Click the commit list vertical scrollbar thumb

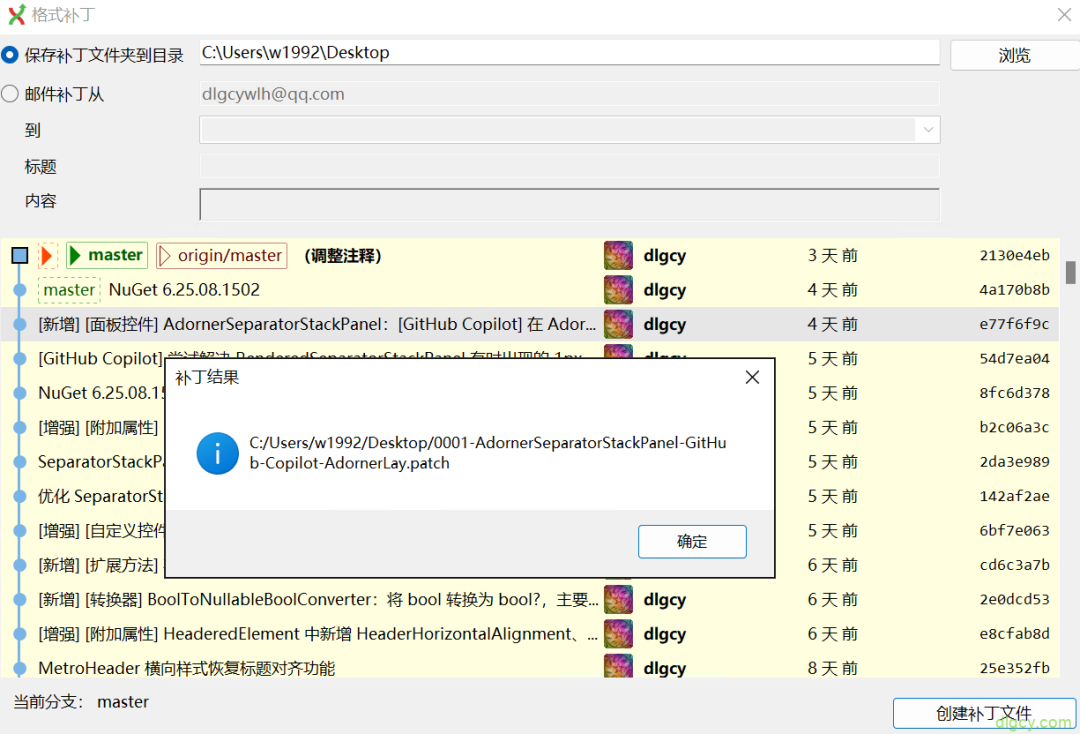click(x=1070, y=272)
